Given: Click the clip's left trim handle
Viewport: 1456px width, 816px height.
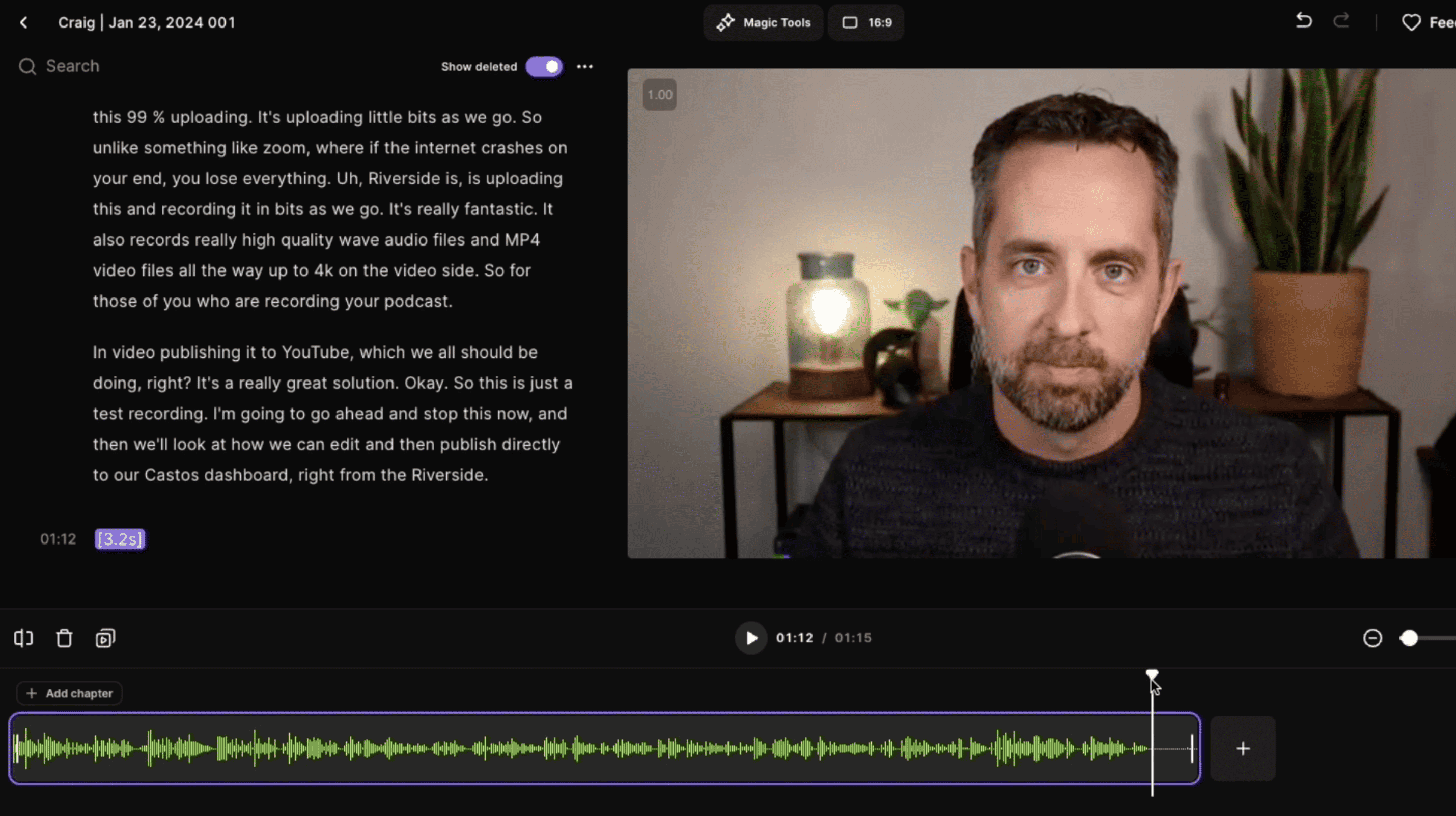Looking at the screenshot, I should point(16,749).
